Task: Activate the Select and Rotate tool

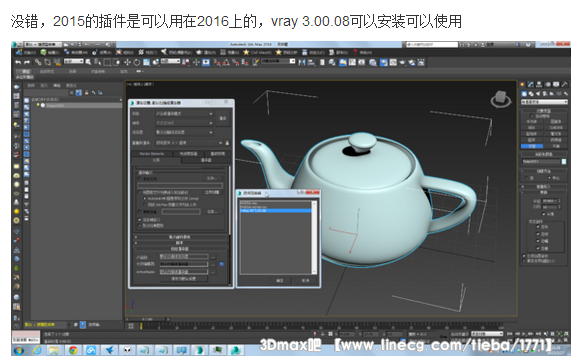Action: pos(137,62)
